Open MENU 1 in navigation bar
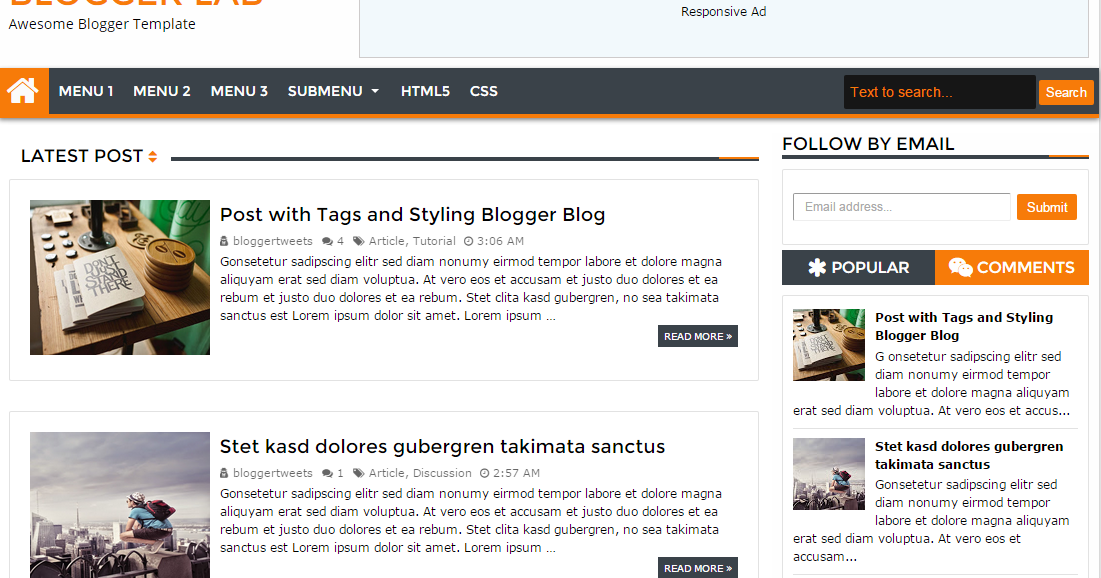The image size is (1101, 578). click(86, 91)
